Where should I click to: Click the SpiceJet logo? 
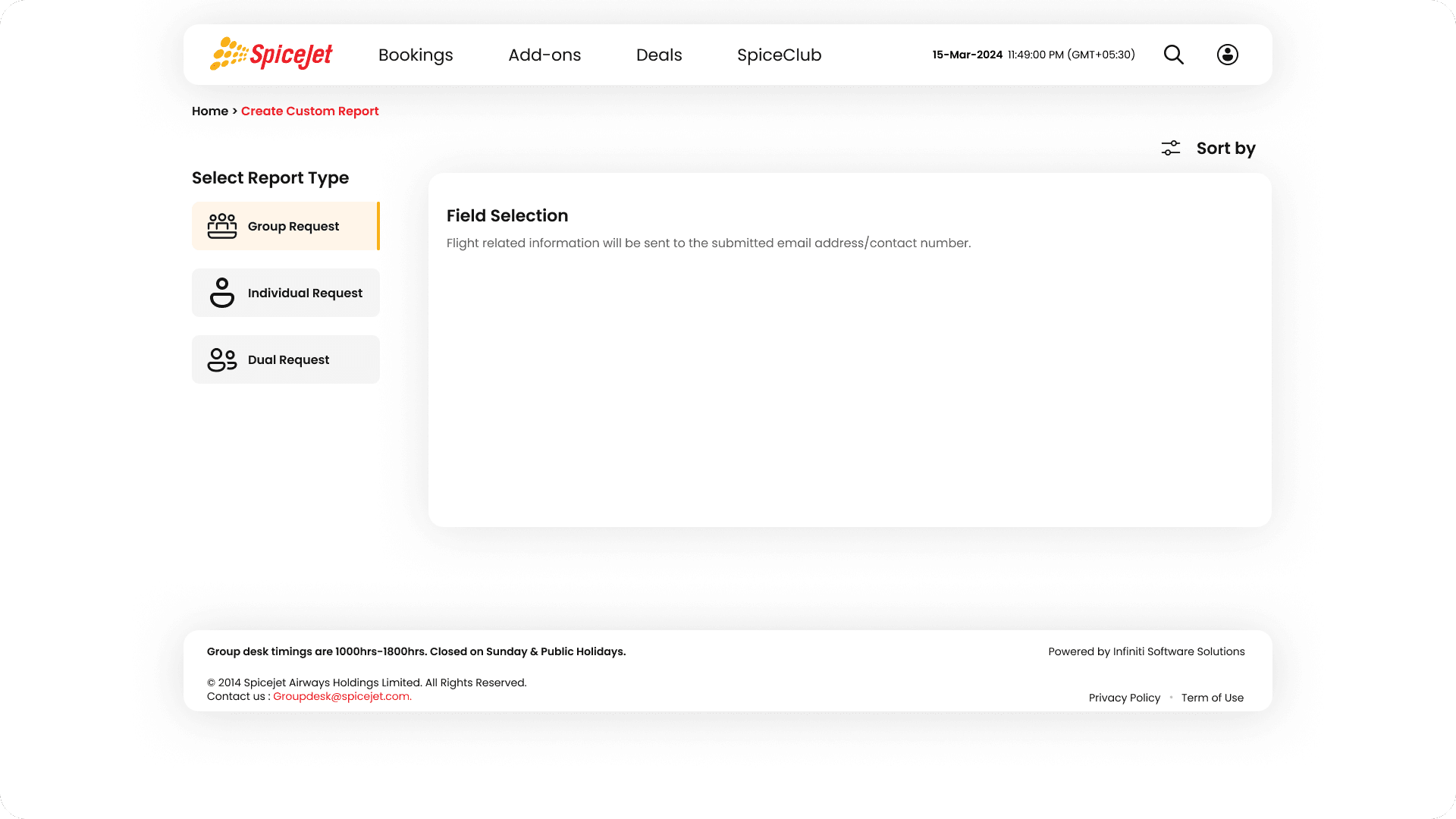point(271,55)
